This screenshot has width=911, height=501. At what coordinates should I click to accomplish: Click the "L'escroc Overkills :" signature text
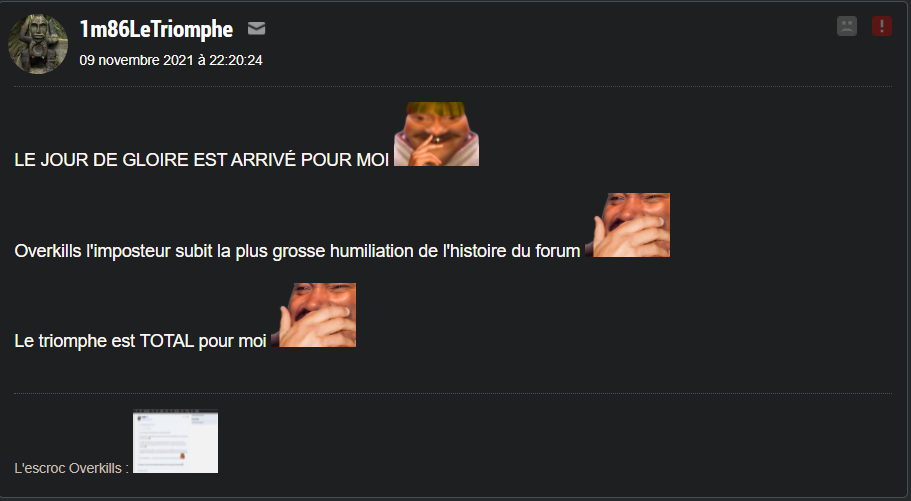[71, 468]
